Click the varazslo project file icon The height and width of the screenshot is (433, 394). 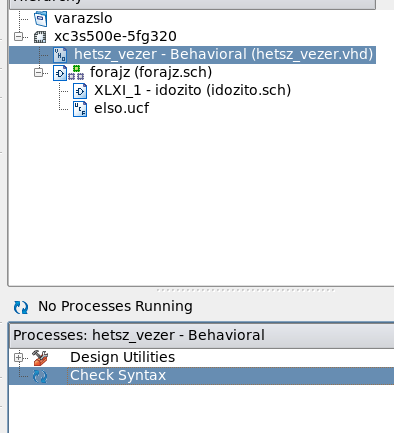click(x=40, y=19)
